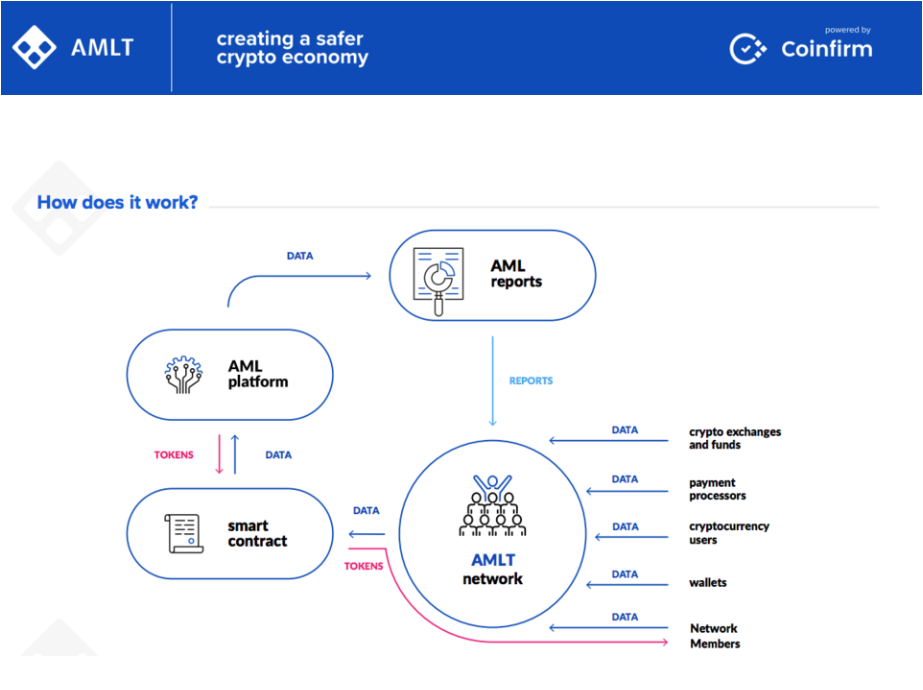Click 'DATA' label between platform and smart contract
The width and height of the screenshot is (923, 690).
[x=278, y=455]
